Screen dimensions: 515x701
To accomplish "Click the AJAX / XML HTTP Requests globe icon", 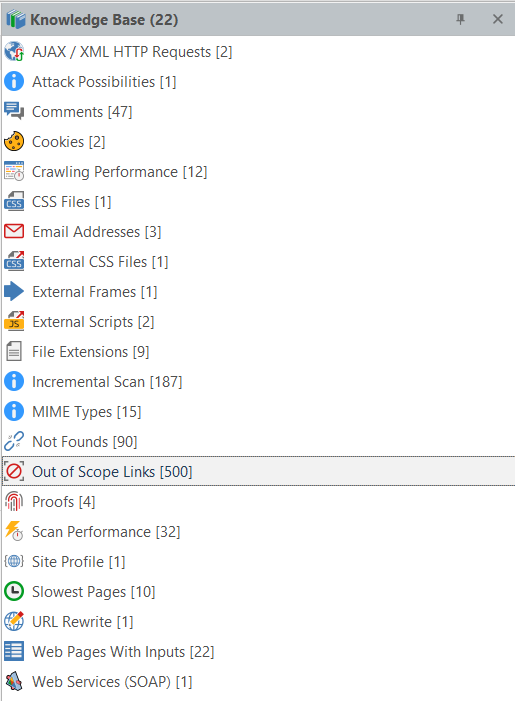I will (14, 52).
